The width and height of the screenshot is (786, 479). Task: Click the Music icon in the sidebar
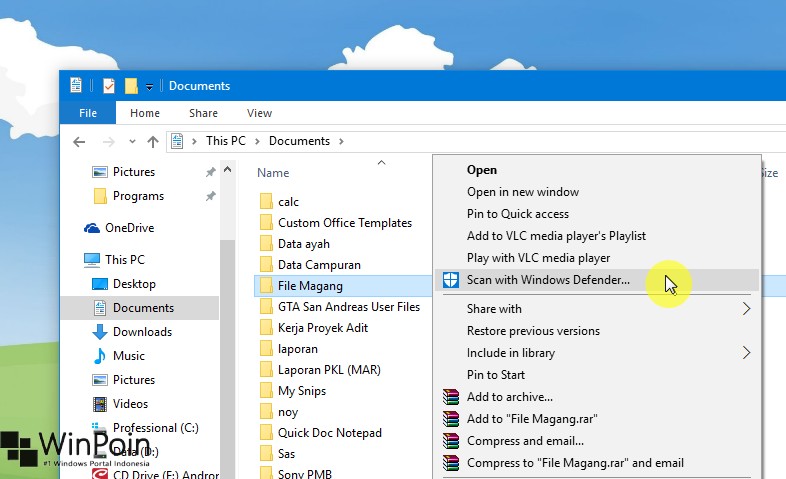click(x=100, y=356)
